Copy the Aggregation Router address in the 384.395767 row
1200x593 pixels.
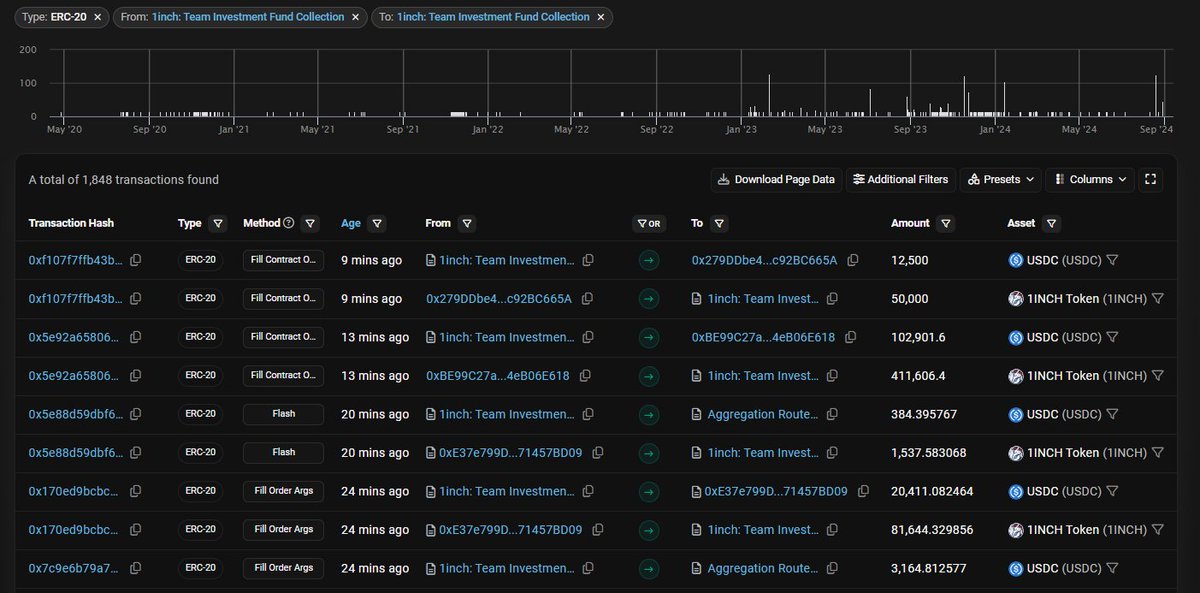pos(832,414)
